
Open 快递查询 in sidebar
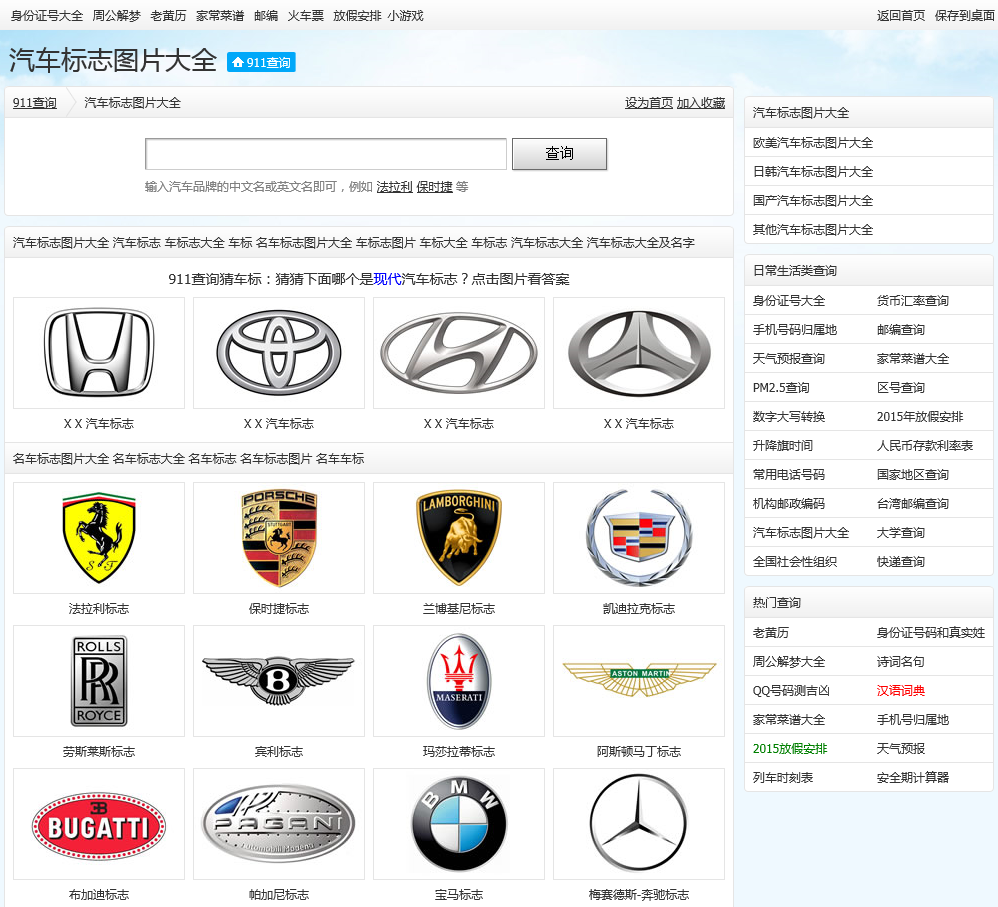pos(901,561)
